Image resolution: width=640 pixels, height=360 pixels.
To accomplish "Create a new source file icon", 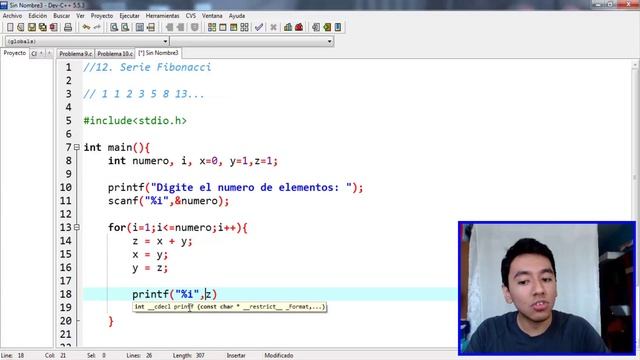I will pyautogui.click(x=10, y=27).
